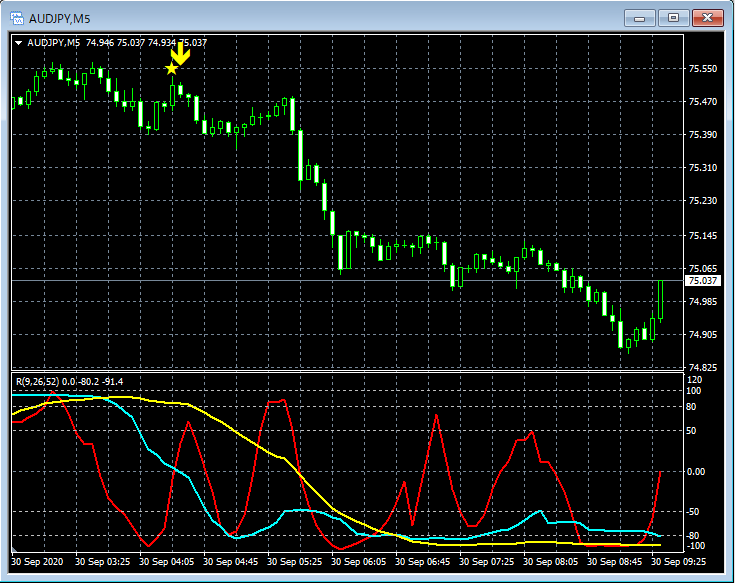Click the yellow star signal marker
Viewport: 736px width, 583px height.
click(x=172, y=69)
